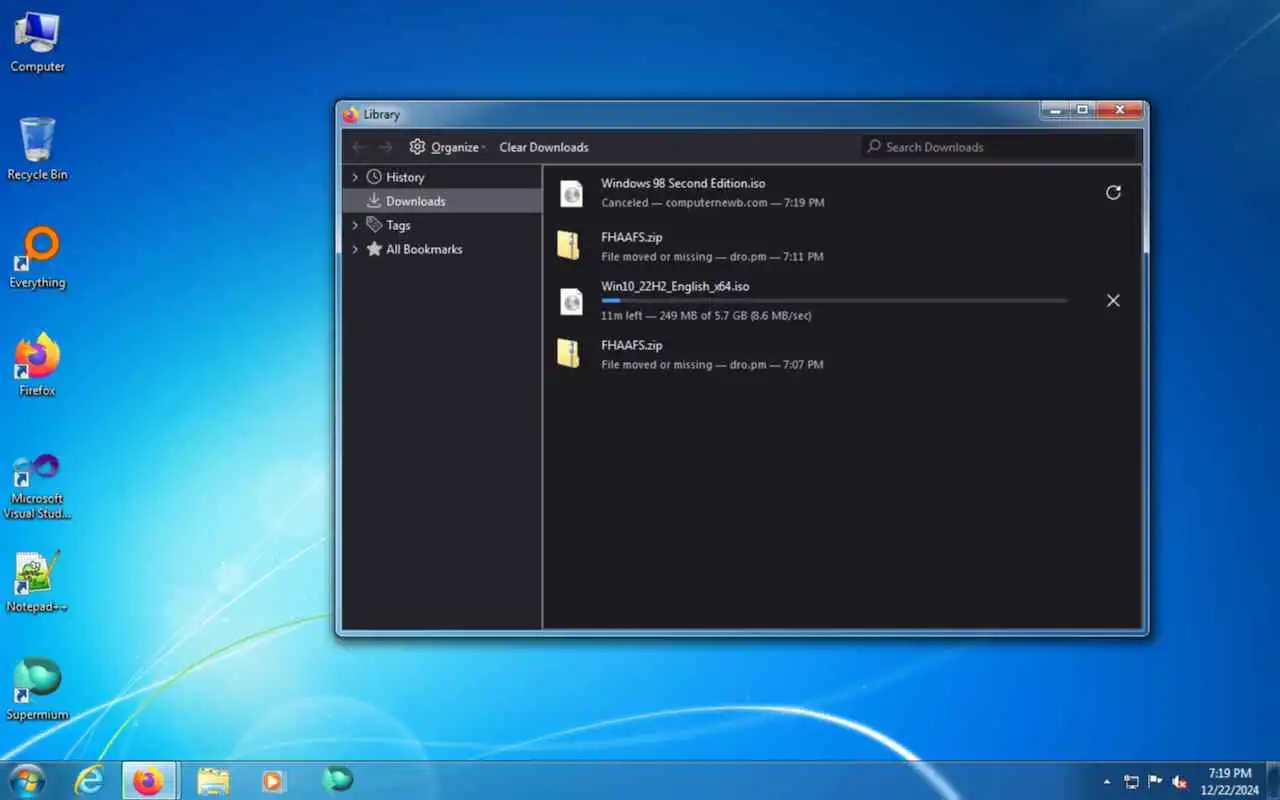Click the Firefox taskbar button
The image size is (1280, 800).
(150, 780)
